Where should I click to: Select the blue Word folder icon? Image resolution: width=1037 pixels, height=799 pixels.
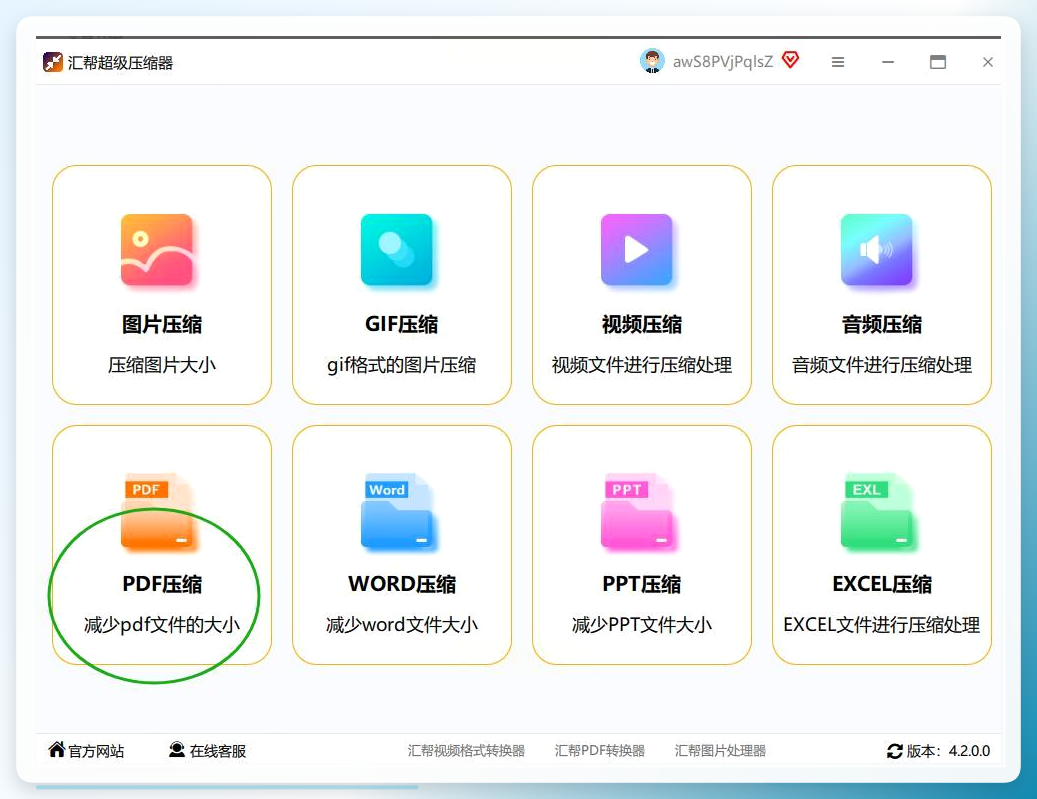[x=398, y=511]
